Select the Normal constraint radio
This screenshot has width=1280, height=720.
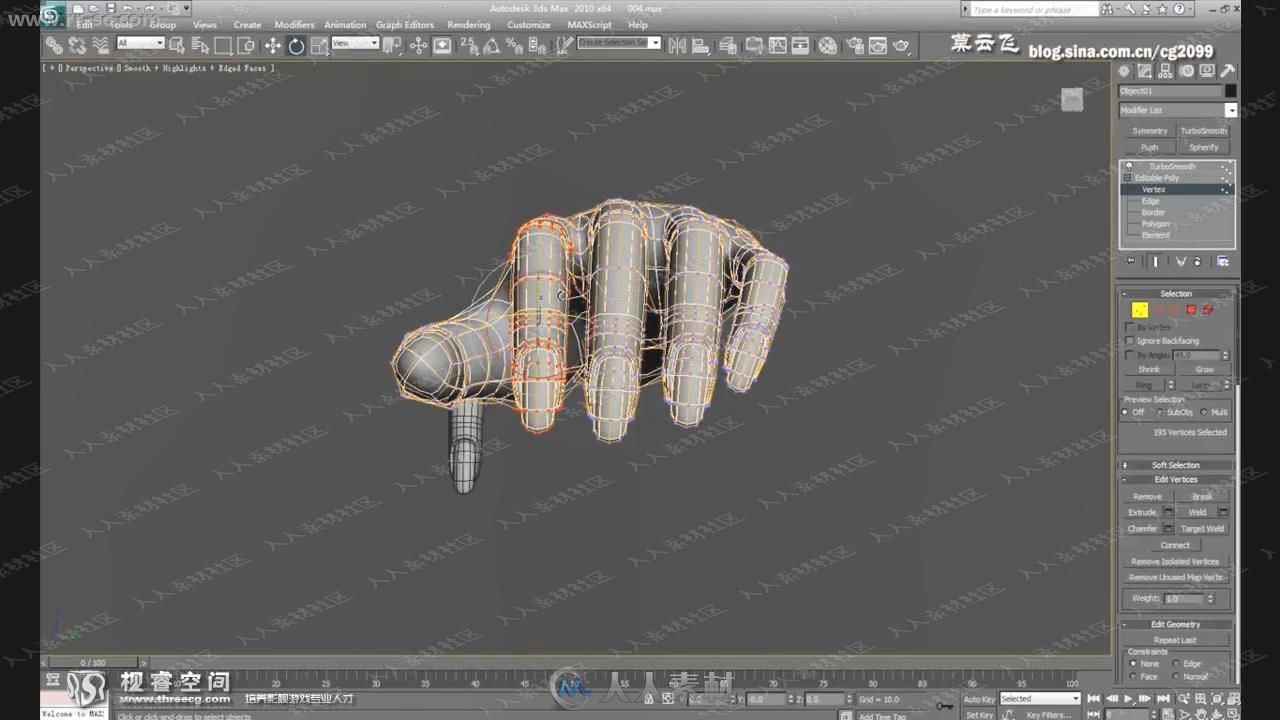coord(1176,676)
